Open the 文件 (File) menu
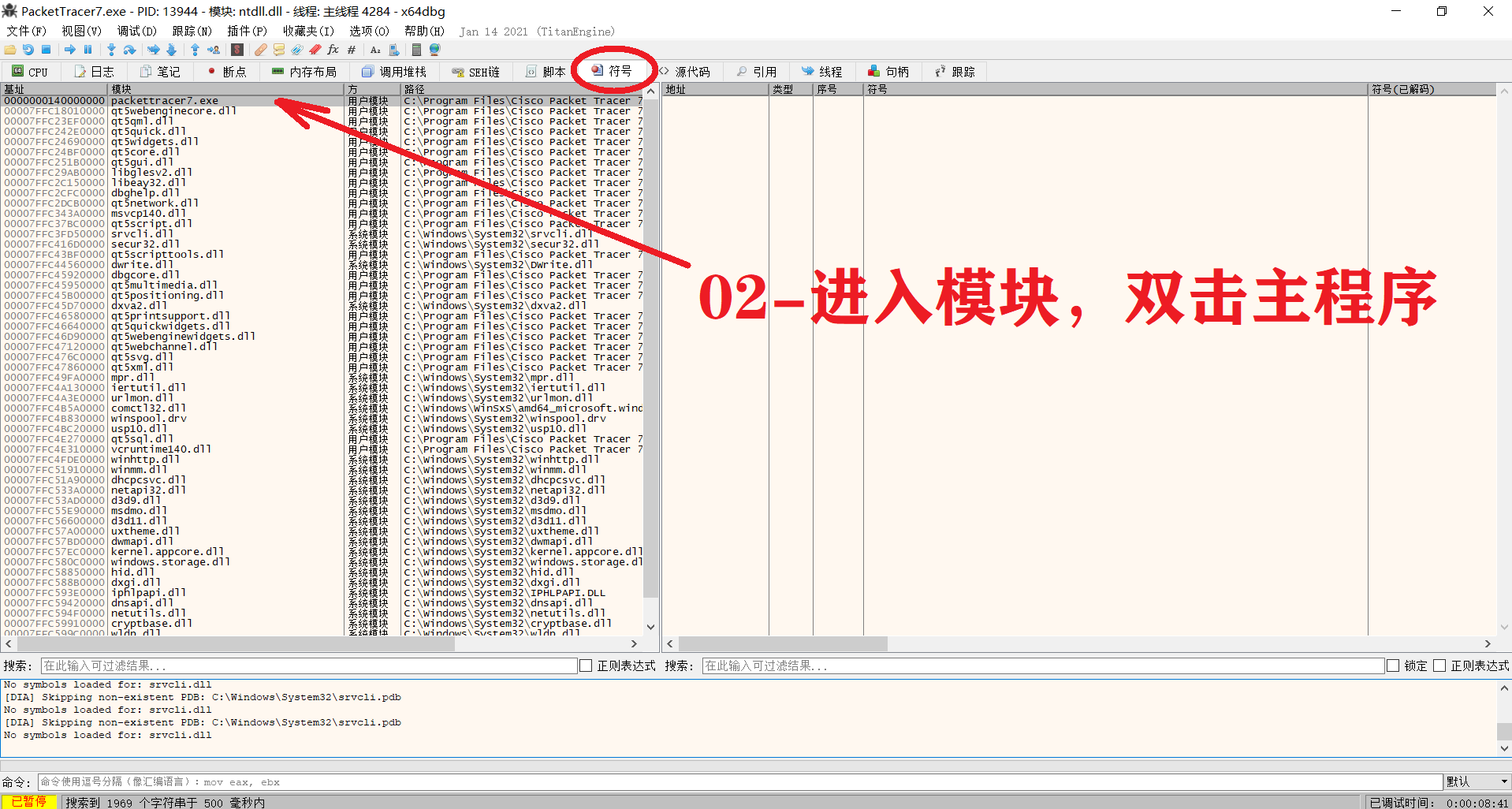The height and width of the screenshot is (809, 1512). (x=26, y=31)
